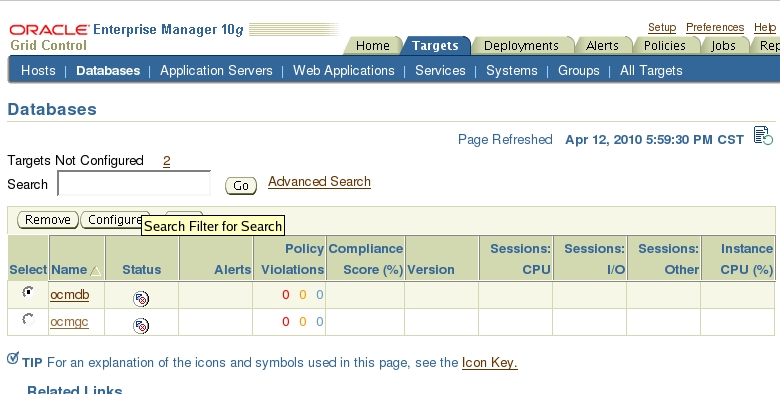780x394 pixels.
Task: Click the page refresh icon
Action: point(763,135)
